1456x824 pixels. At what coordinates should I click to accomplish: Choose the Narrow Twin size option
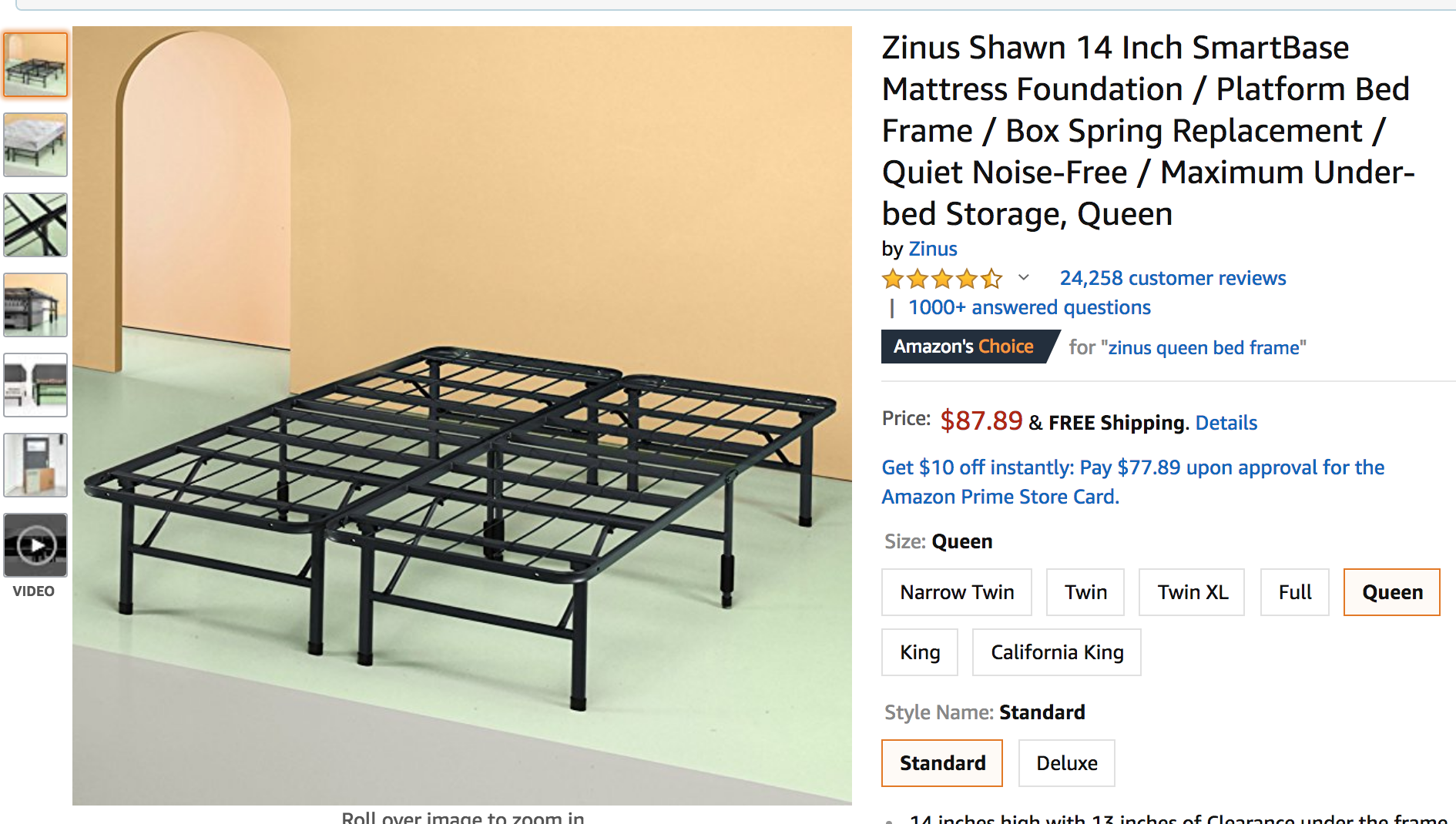tap(957, 592)
